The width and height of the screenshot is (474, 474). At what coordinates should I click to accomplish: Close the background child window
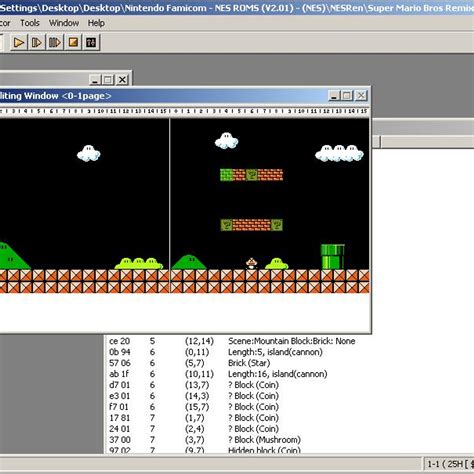click(x=122, y=80)
